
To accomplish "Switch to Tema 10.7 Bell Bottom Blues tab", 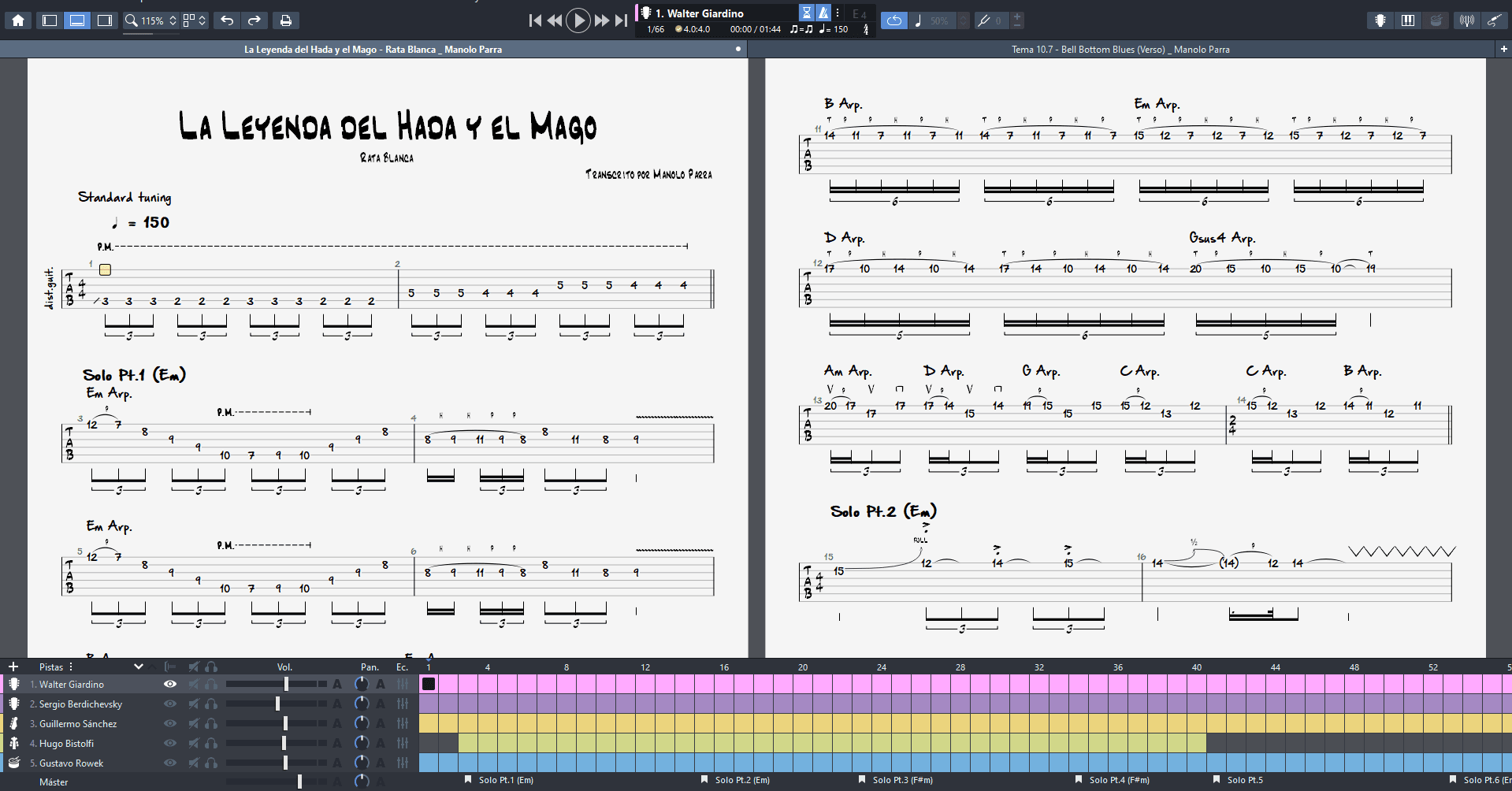I will (1120, 50).
